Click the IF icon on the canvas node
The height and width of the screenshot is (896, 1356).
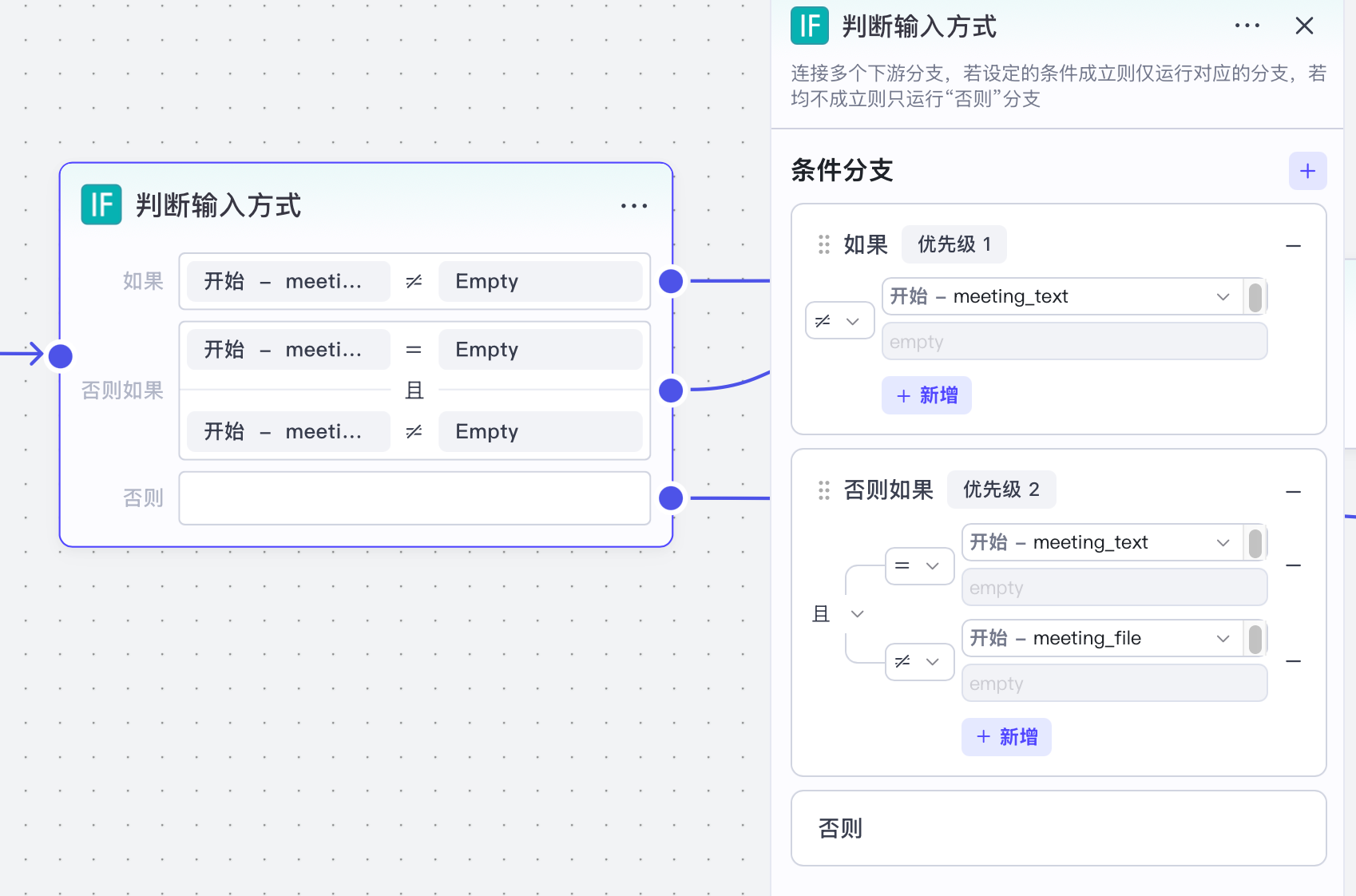pyautogui.click(x=101, y=204)
